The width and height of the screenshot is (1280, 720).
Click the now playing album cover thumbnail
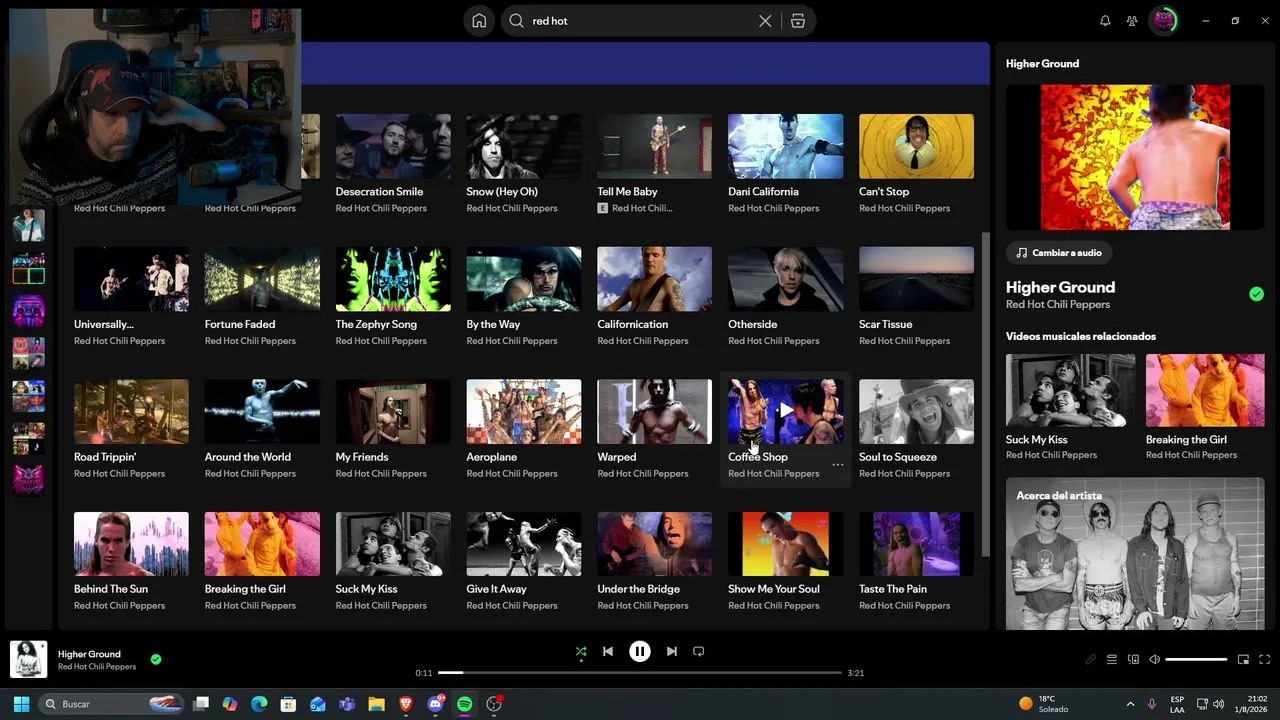tap(29, 660)
